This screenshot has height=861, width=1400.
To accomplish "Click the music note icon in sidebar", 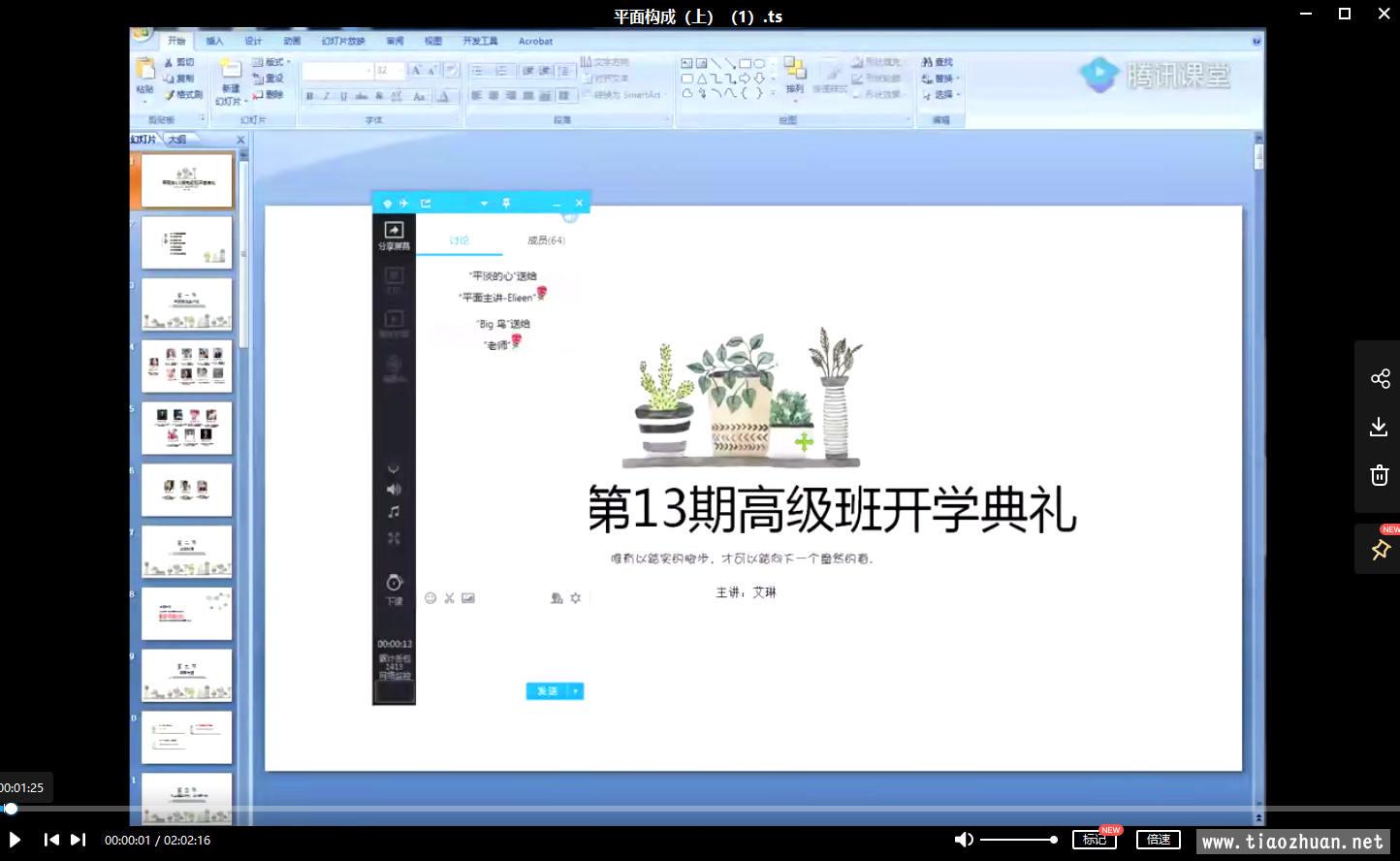I will 394,512.
